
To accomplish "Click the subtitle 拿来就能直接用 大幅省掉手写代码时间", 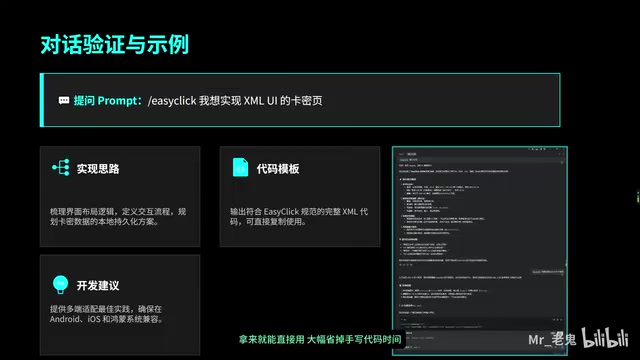I will [x=320, y=339].
